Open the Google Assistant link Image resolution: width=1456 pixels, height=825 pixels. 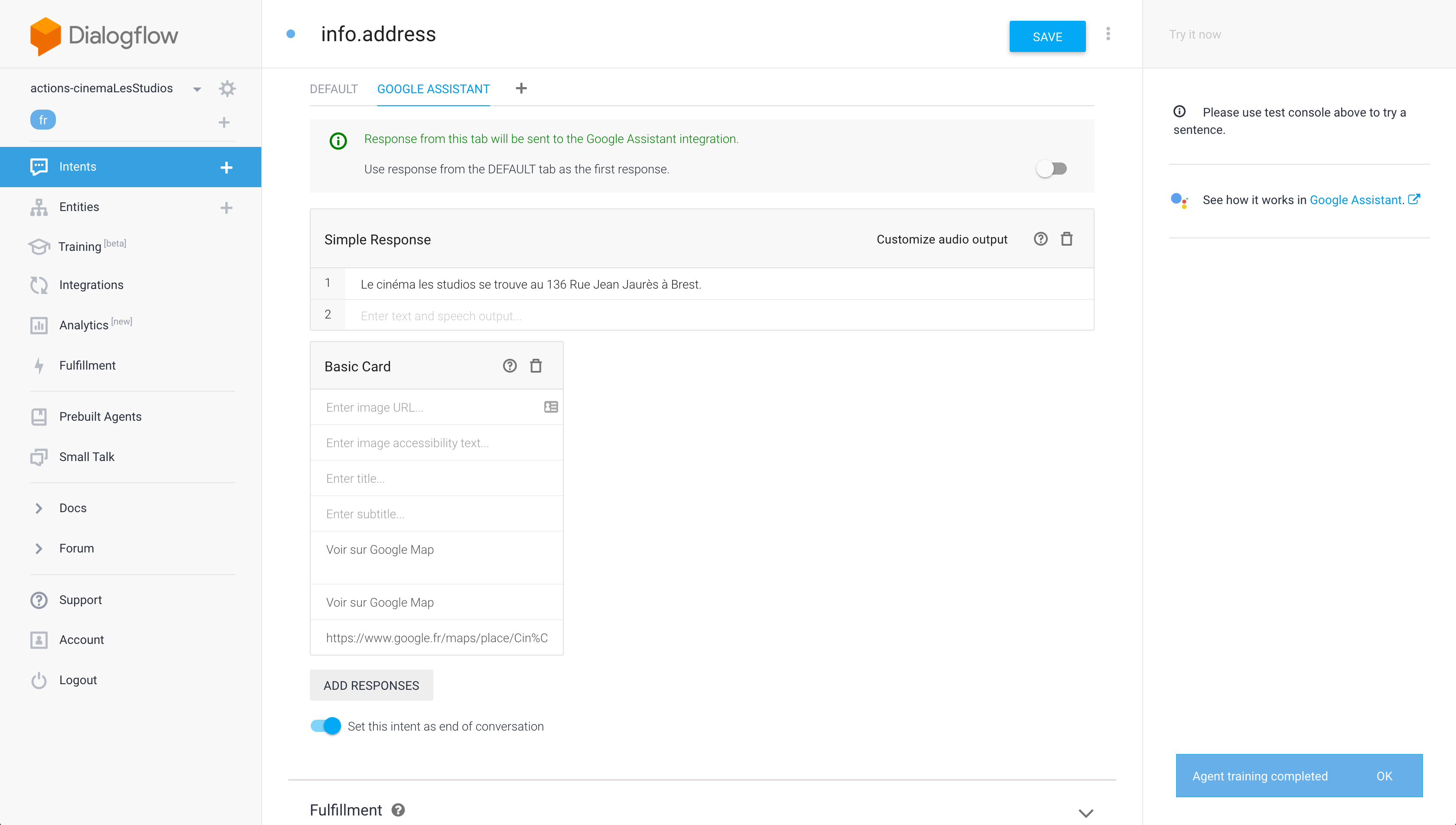[x=1356, y=200]
